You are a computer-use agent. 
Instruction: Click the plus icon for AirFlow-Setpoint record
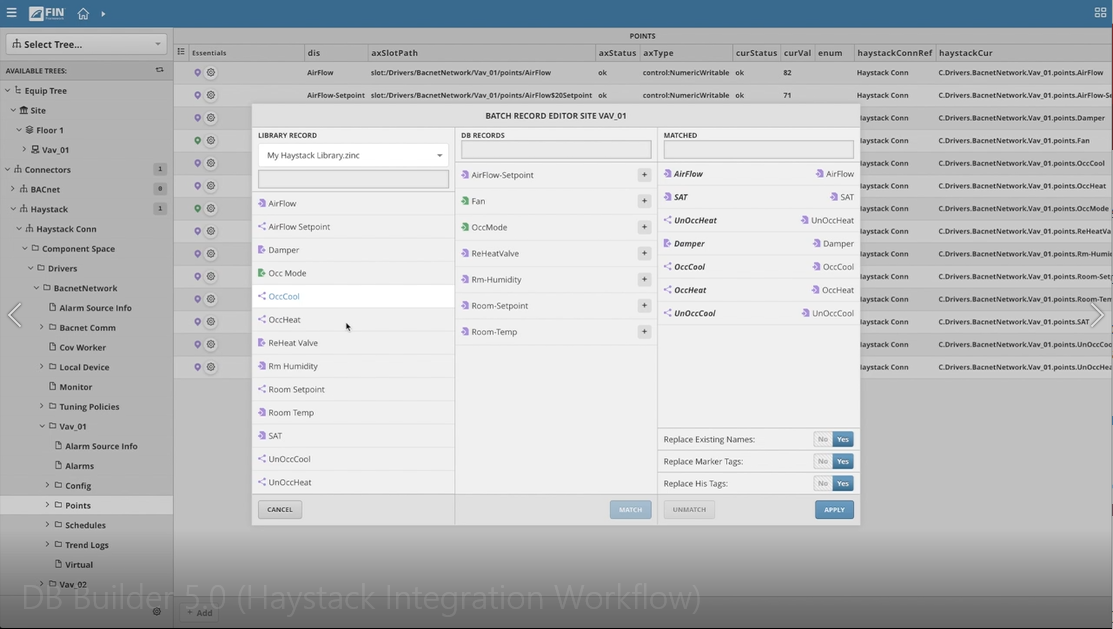645,175
